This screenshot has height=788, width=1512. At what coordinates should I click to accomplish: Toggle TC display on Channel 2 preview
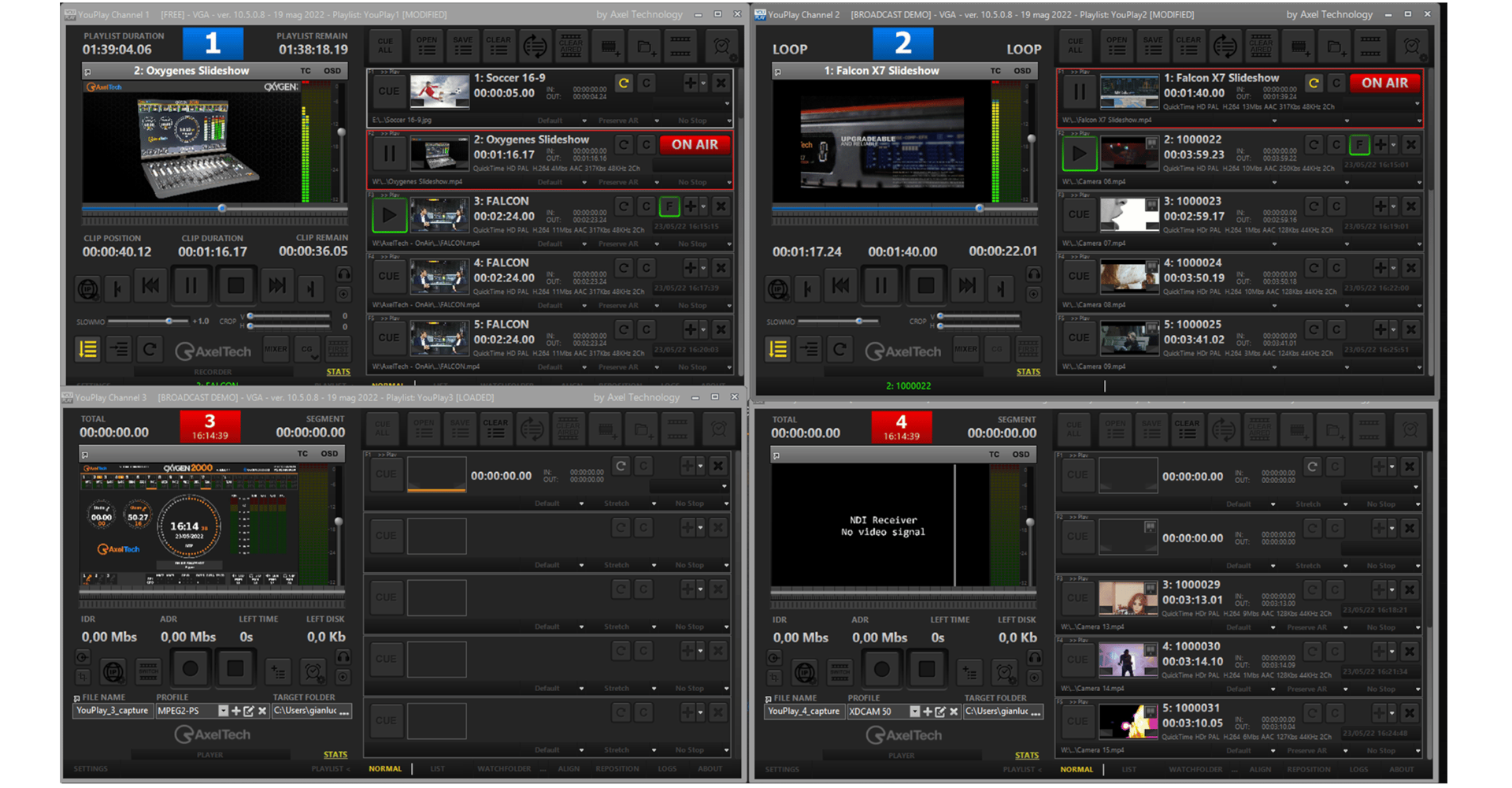click(x=995, y=71)
